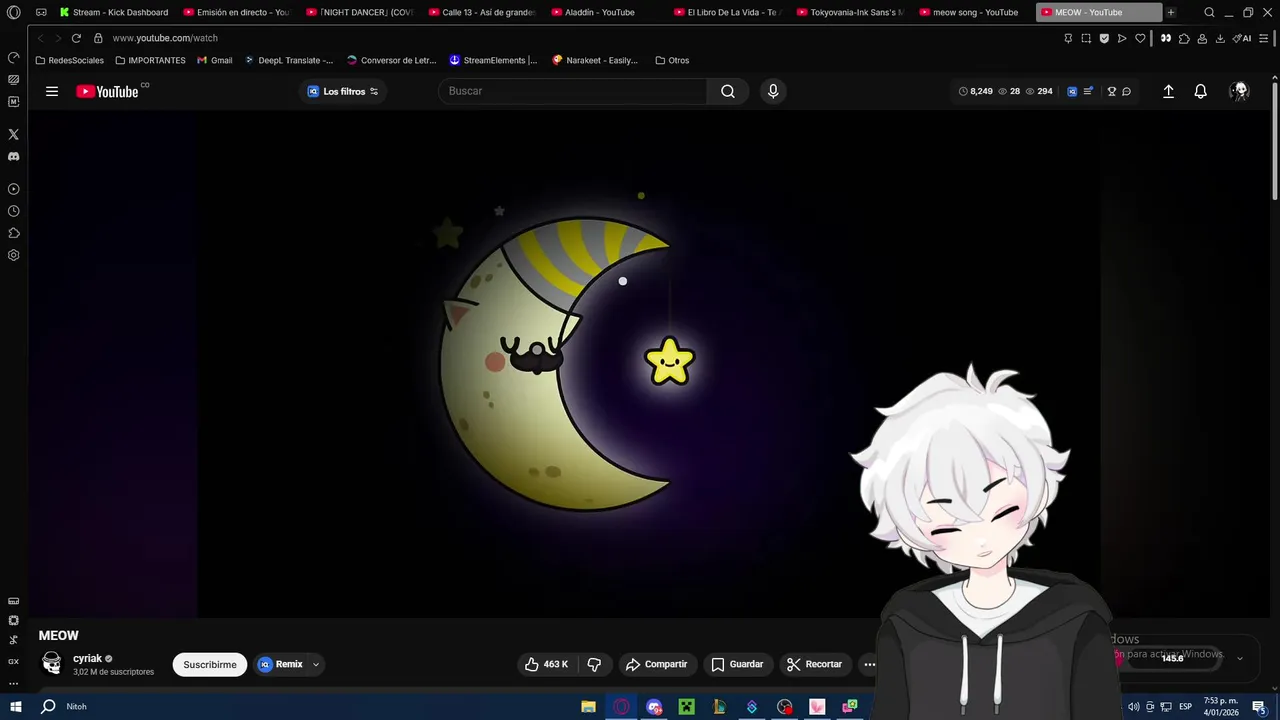Image resolution: width=1280 pixels, height=720 pixels.
Task: Open YouTube notifications bell
Action: tap(1200, 91)
